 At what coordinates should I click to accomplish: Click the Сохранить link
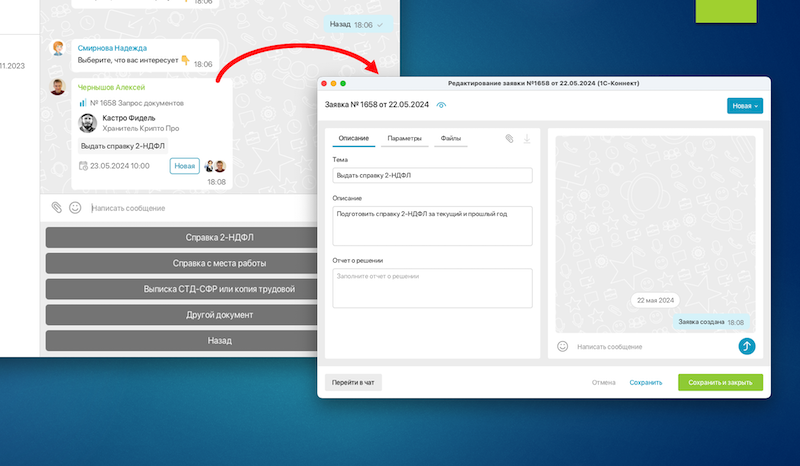coord(645,382)
